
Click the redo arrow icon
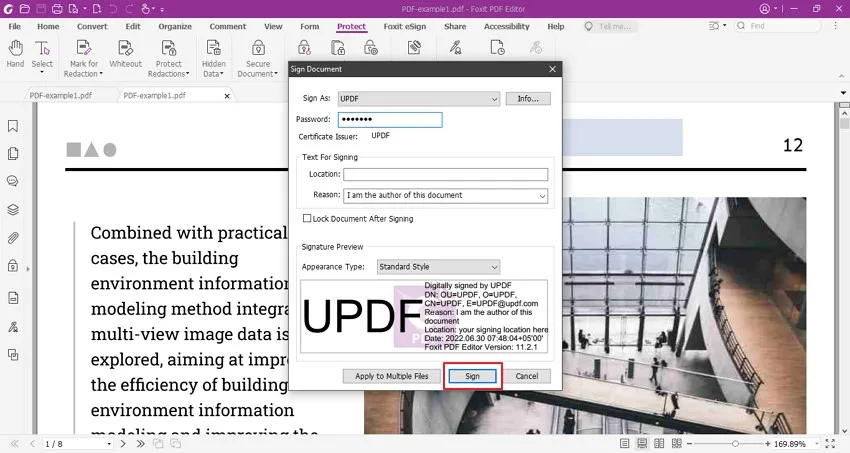129,9
